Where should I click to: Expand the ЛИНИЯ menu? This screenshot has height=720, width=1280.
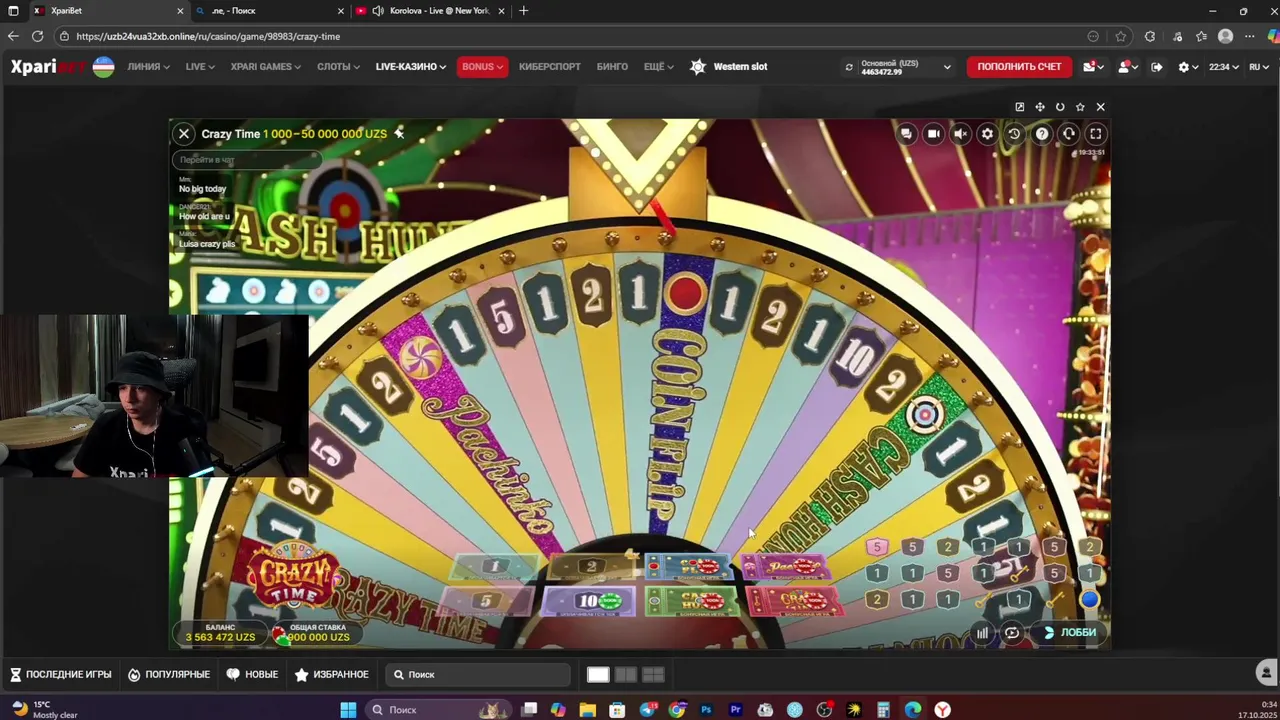click(x=148, y=67)
